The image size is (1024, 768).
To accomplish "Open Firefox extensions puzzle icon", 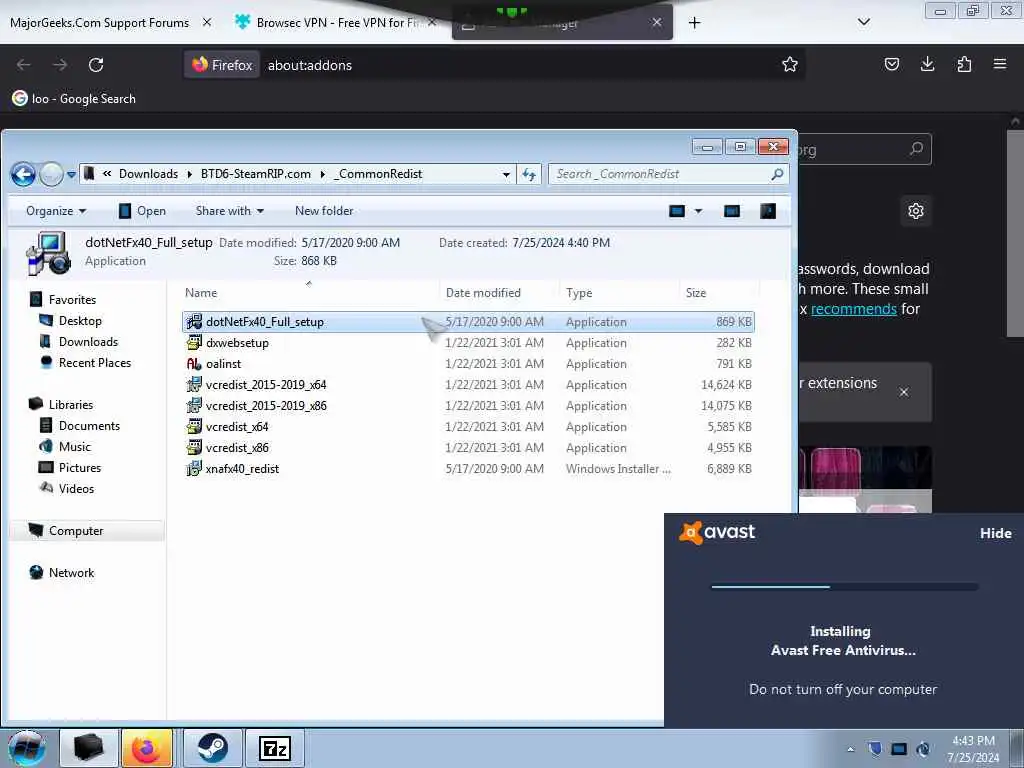I will coord(964,65).
